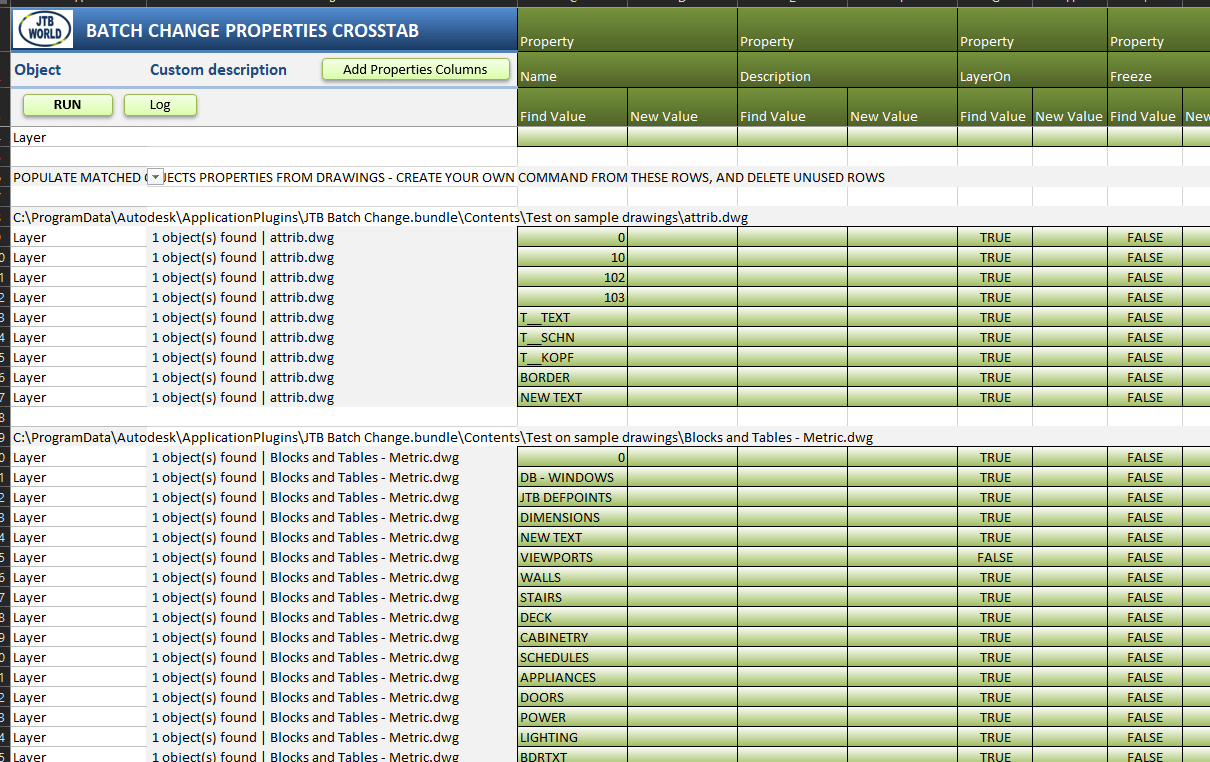The height and width of the screenshot is (762, 1210).
Task: Select the T__KOPF layer name cell
Action: click(572, 357)
